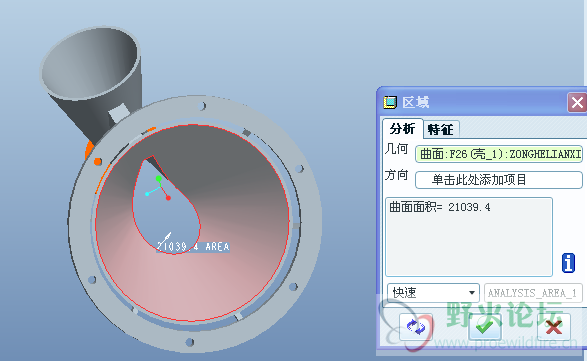Click the blue info icon
Screen dimensions: 587x361
coord(568,263)
